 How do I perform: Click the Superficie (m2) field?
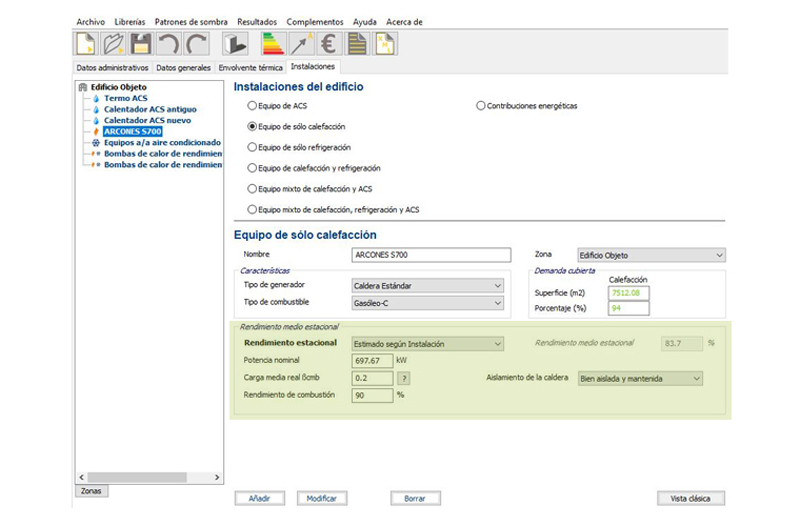coord(629,293)
